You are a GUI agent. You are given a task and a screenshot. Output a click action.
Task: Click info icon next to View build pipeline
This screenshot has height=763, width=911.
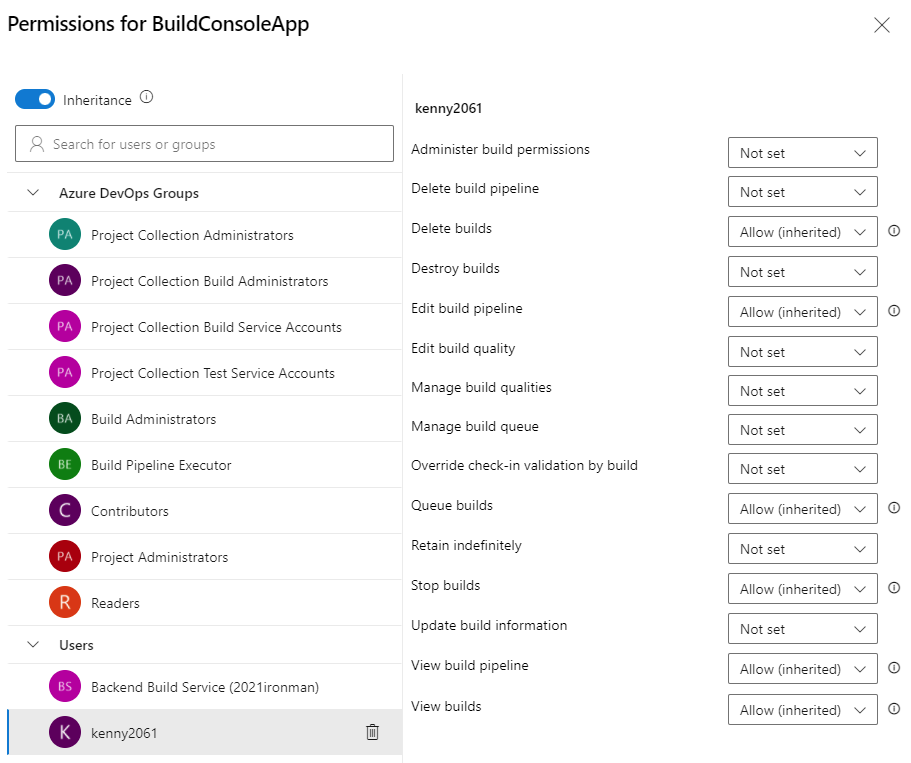[x=894, y=668]
